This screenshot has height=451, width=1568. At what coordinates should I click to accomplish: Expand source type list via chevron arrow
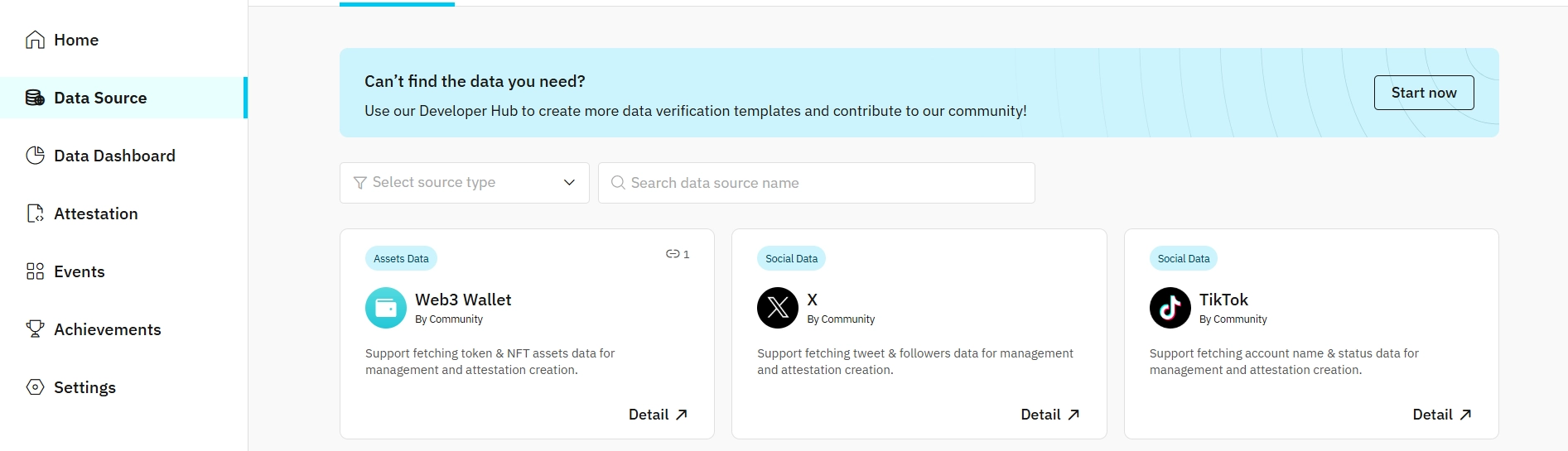(569, 183)
